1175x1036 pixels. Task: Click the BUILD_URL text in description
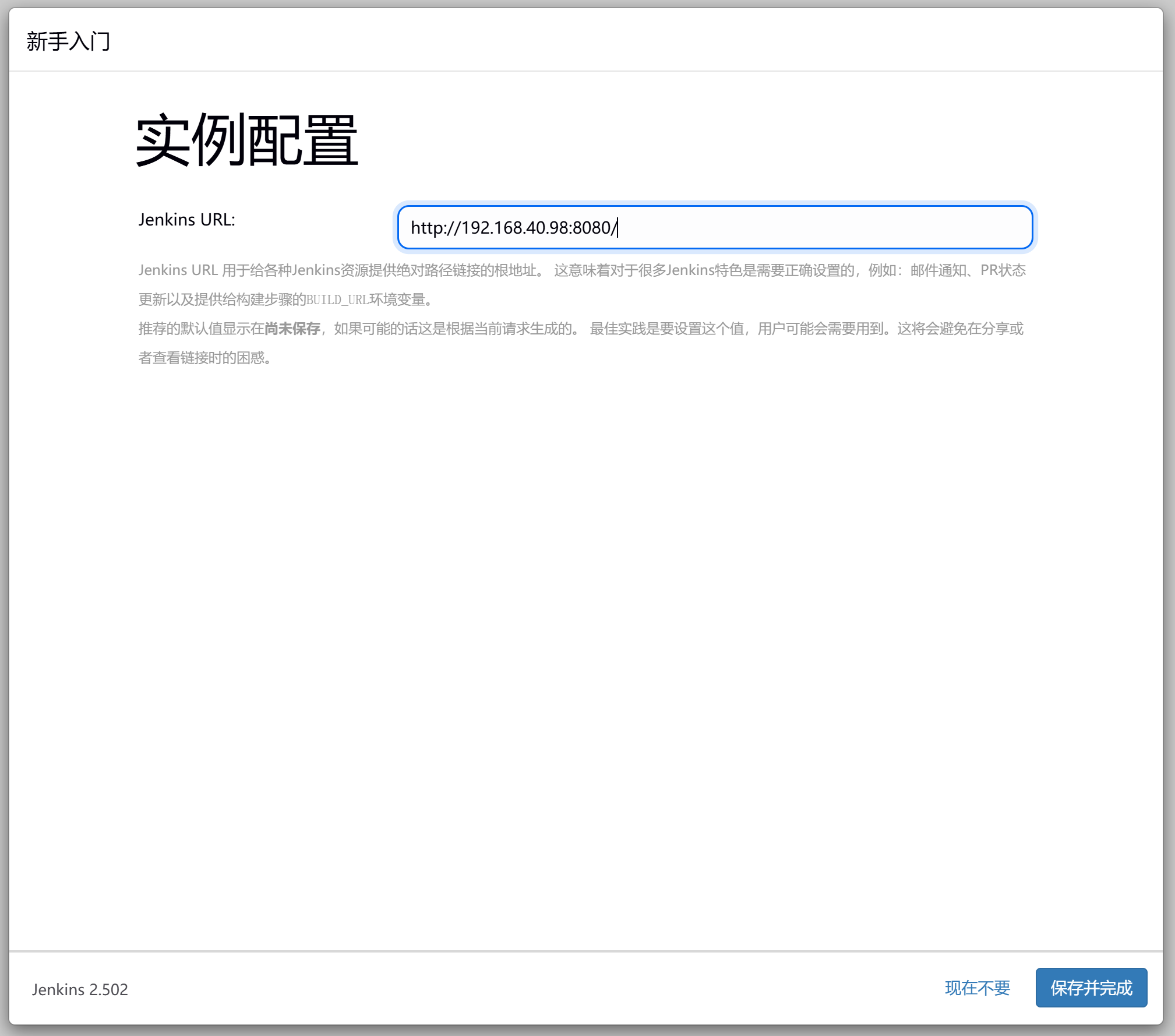[337, 299]
